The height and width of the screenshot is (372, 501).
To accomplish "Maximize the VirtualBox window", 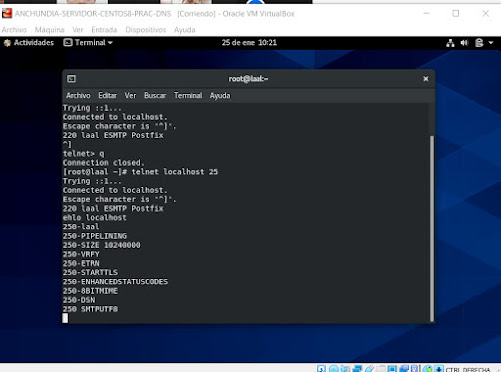I will [456, 14].
